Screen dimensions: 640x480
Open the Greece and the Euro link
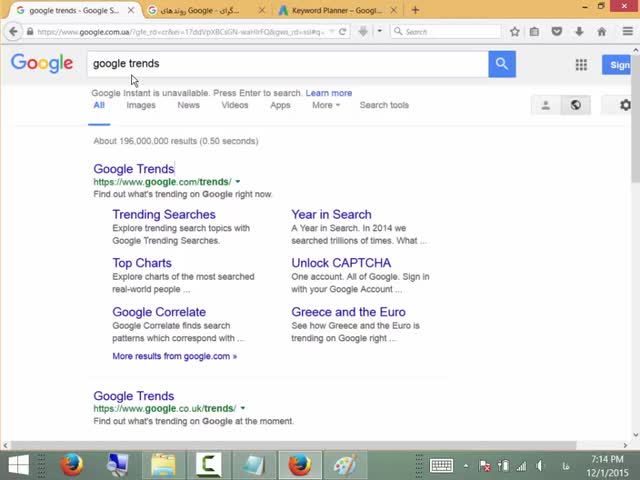(x=349, y=312)
